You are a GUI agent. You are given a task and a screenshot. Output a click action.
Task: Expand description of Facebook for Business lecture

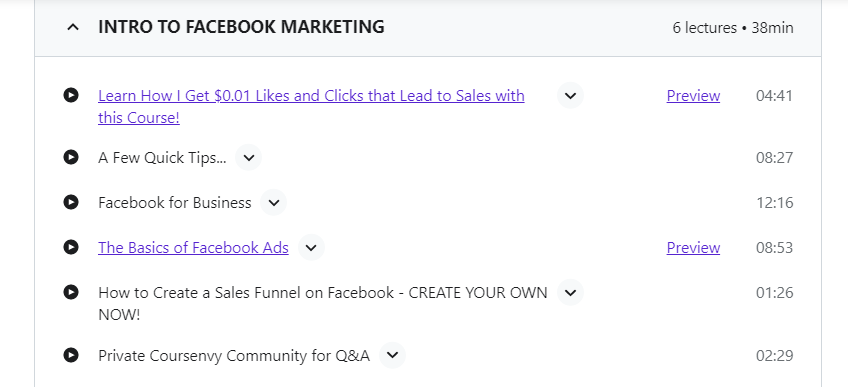pyautogui.click(x=274, y=203)
